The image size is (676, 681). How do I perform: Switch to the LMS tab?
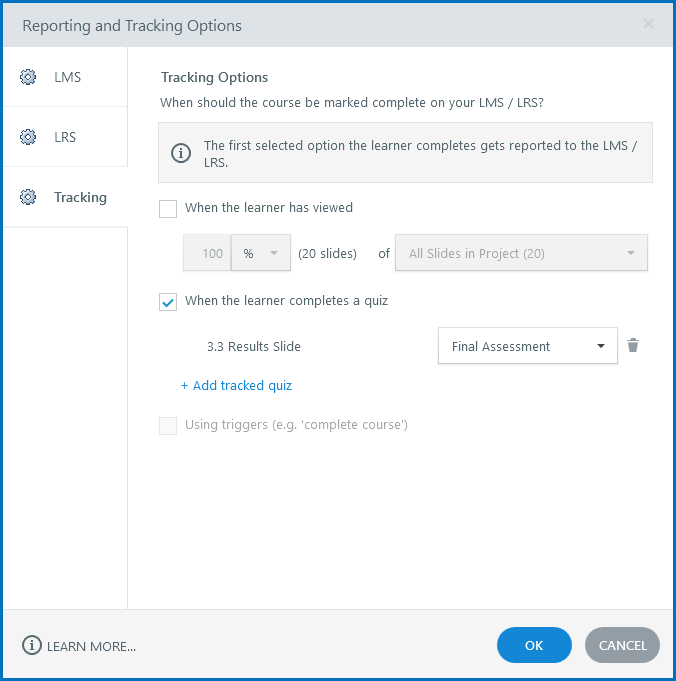click(67, 77)
